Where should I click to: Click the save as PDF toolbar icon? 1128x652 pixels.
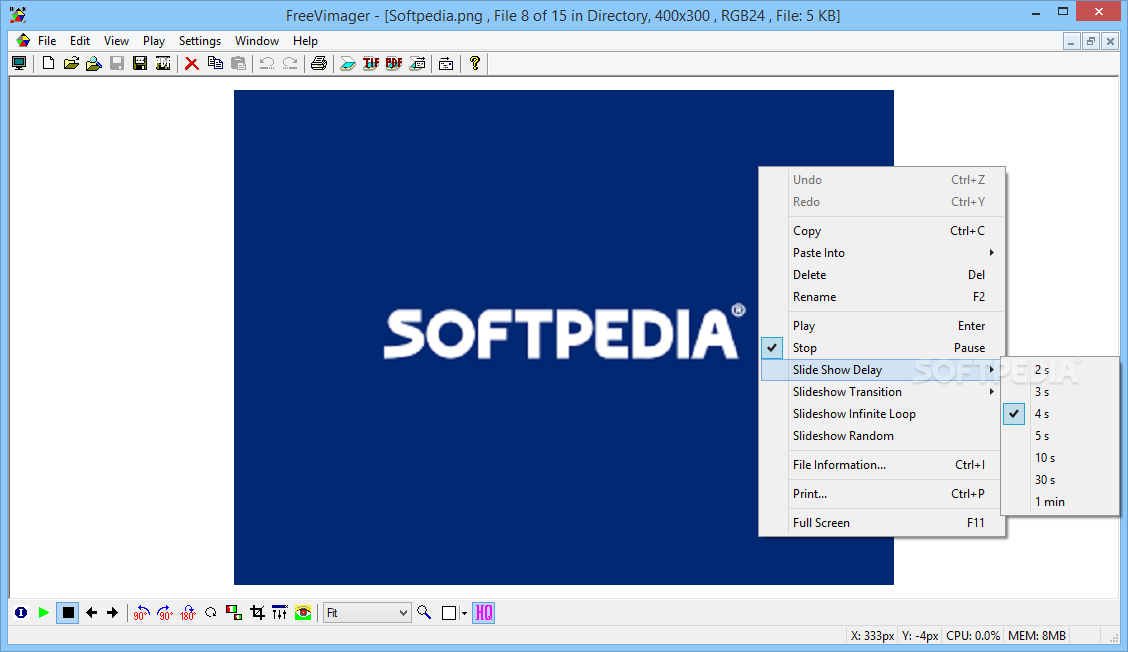[163, 63]
